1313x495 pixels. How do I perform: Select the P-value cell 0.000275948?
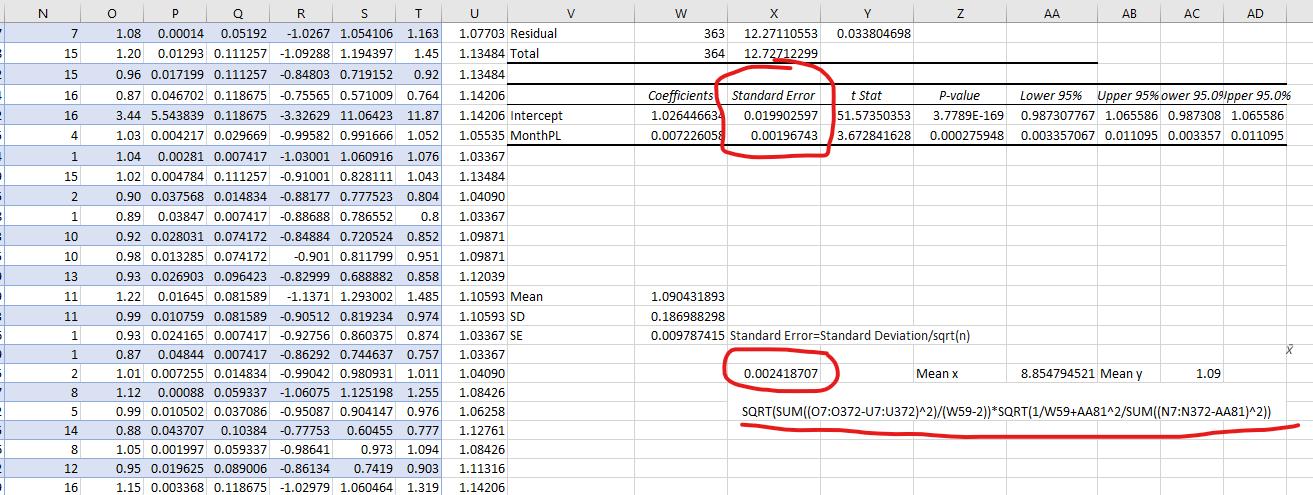click(x=960, y=135)
